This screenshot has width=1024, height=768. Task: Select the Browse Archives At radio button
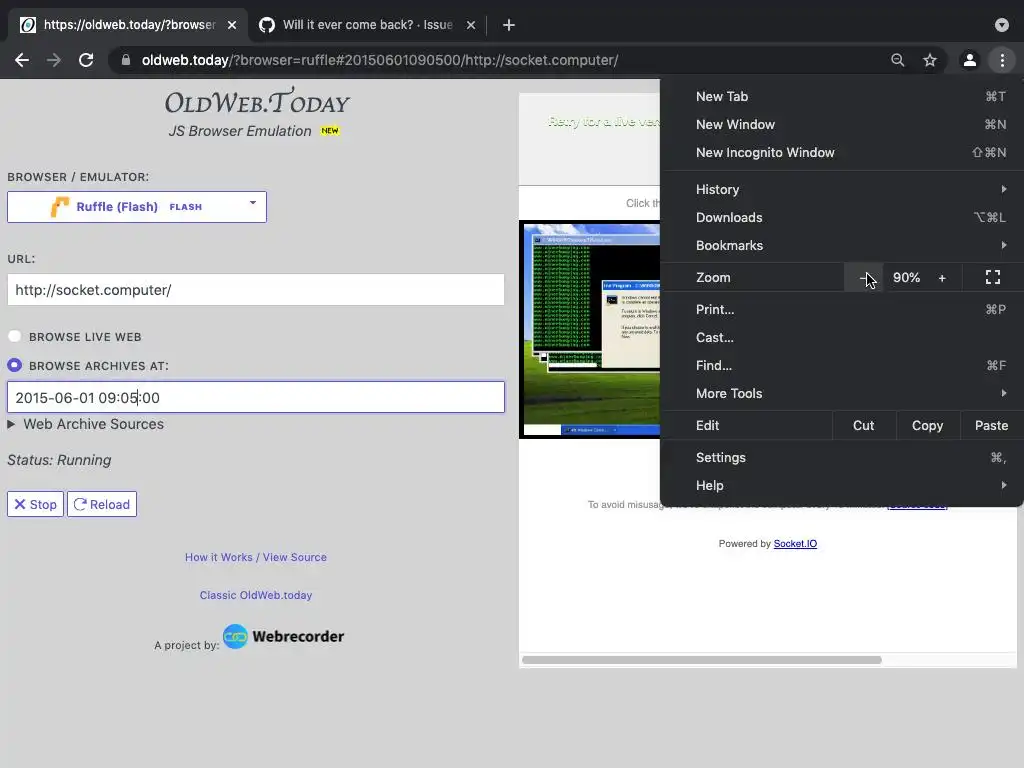(14, 365)
